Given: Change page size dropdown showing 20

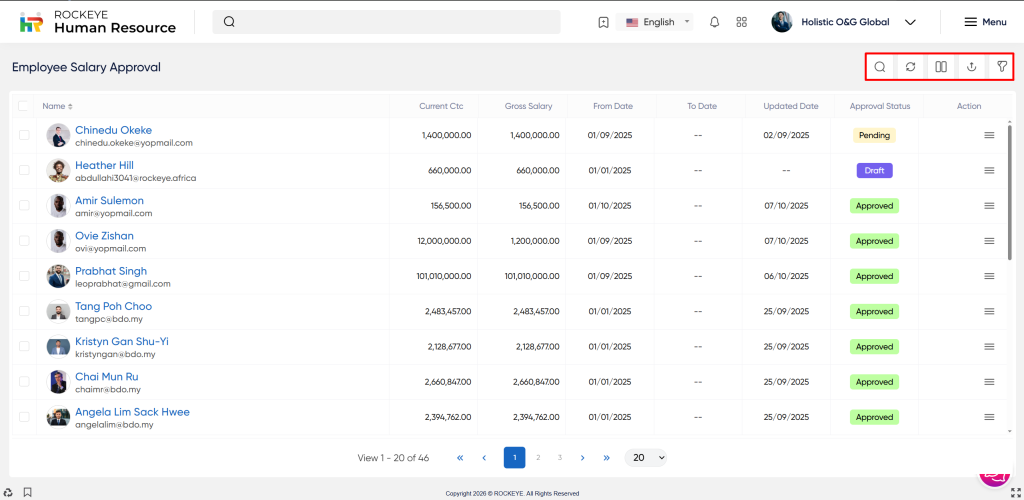Looking at the screenshot, I should [x=646, y=457].
